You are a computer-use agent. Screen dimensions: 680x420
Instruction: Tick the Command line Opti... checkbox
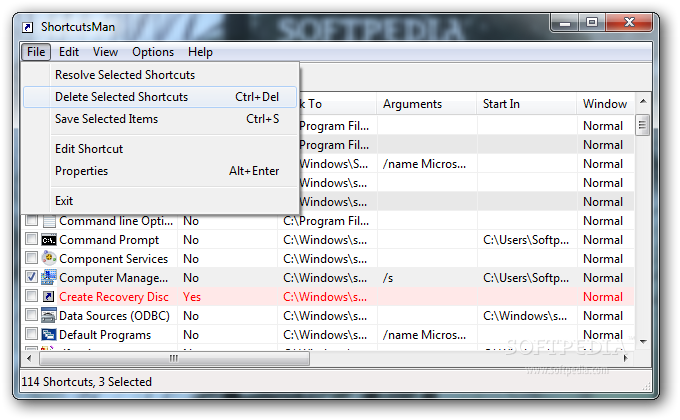[x=31, y=220]
